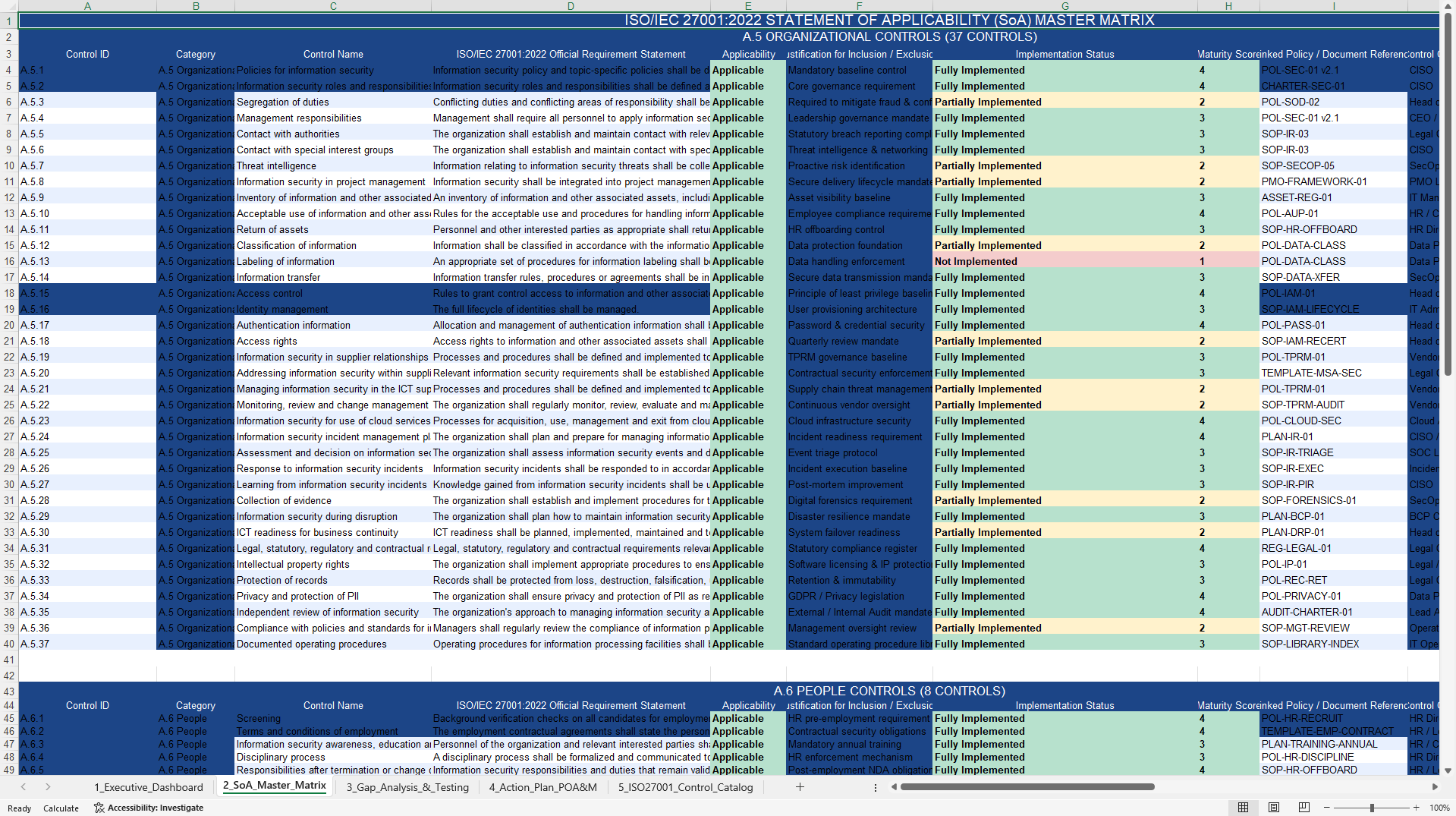The width and height of the screenshot is (1456, 816).
Task: Switch to Normal view icon
Action: 1243,808
